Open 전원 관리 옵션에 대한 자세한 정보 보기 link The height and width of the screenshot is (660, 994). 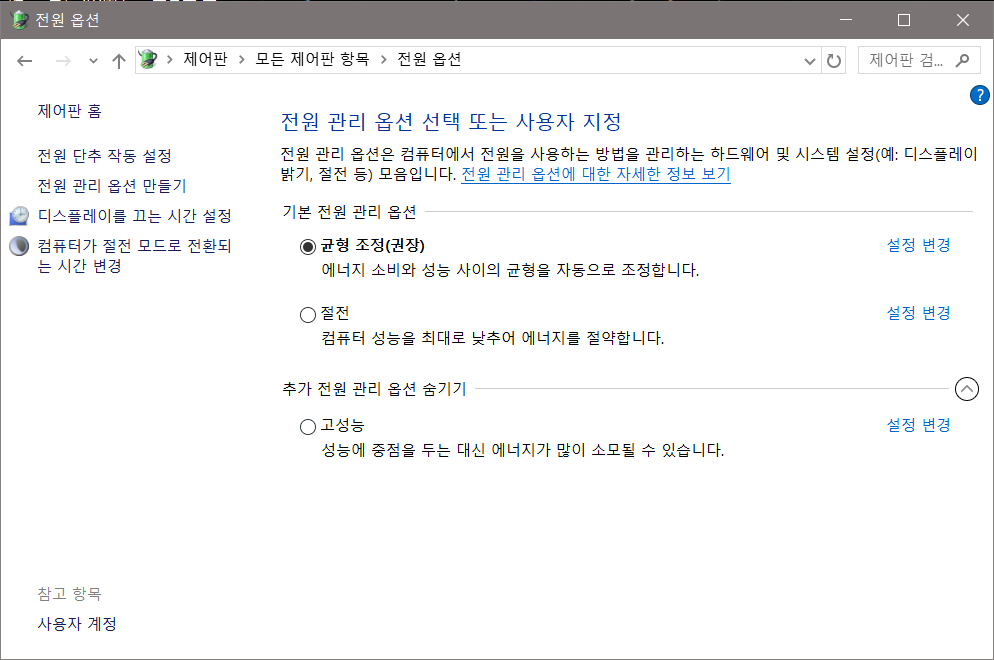click(x=595, y=175)
